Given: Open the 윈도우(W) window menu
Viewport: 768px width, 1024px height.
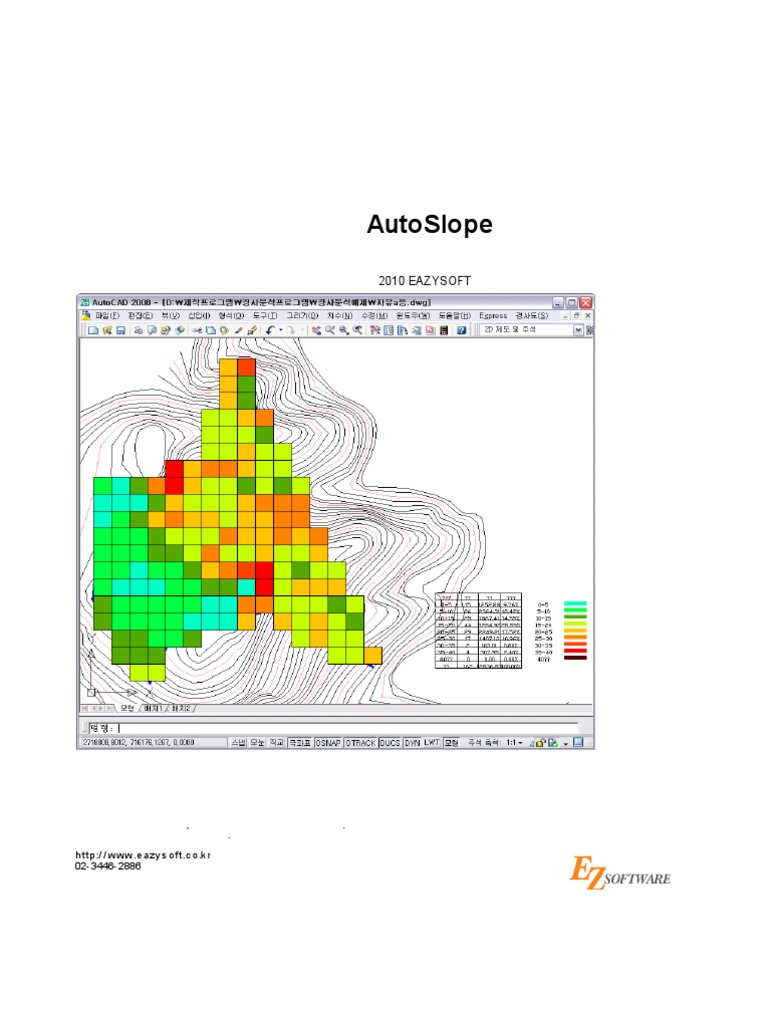Looking at the screenshot, I should pos(413,315).
